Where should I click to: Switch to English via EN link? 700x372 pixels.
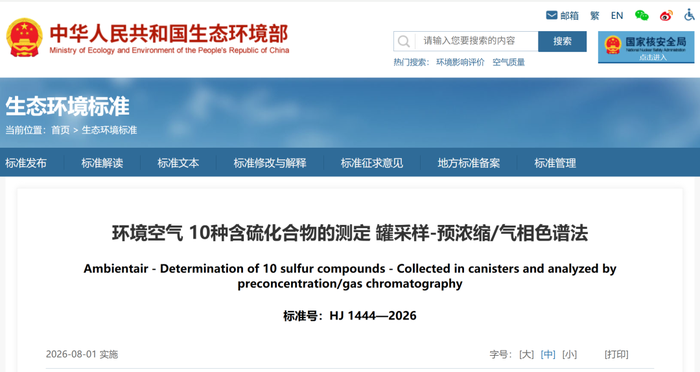click(617, 16)
